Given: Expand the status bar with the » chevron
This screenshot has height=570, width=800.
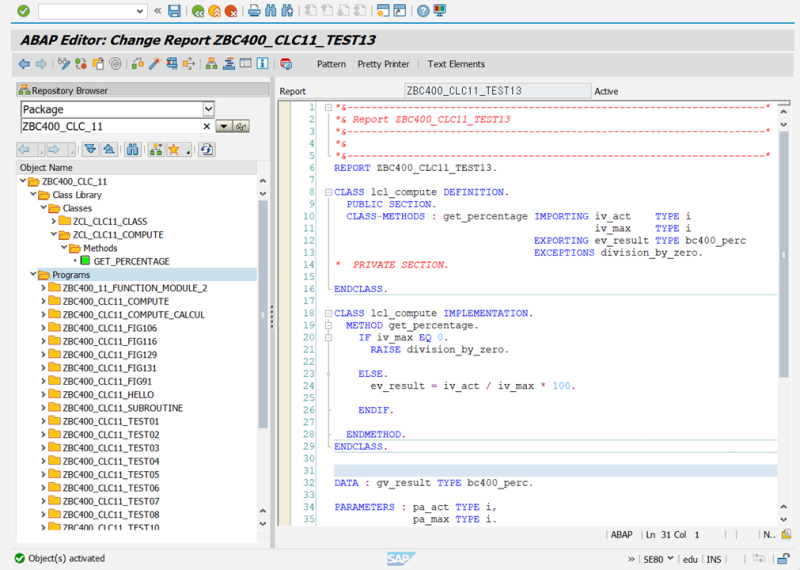Looking at the screenshot, I should pos(631,559).
